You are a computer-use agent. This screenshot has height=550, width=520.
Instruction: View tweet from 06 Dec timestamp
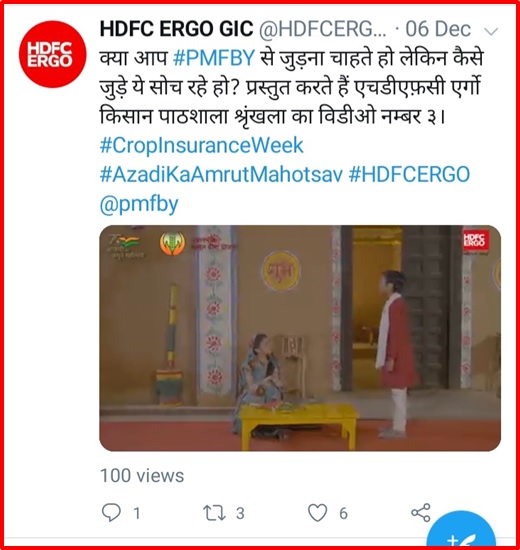tap(438, 29)
